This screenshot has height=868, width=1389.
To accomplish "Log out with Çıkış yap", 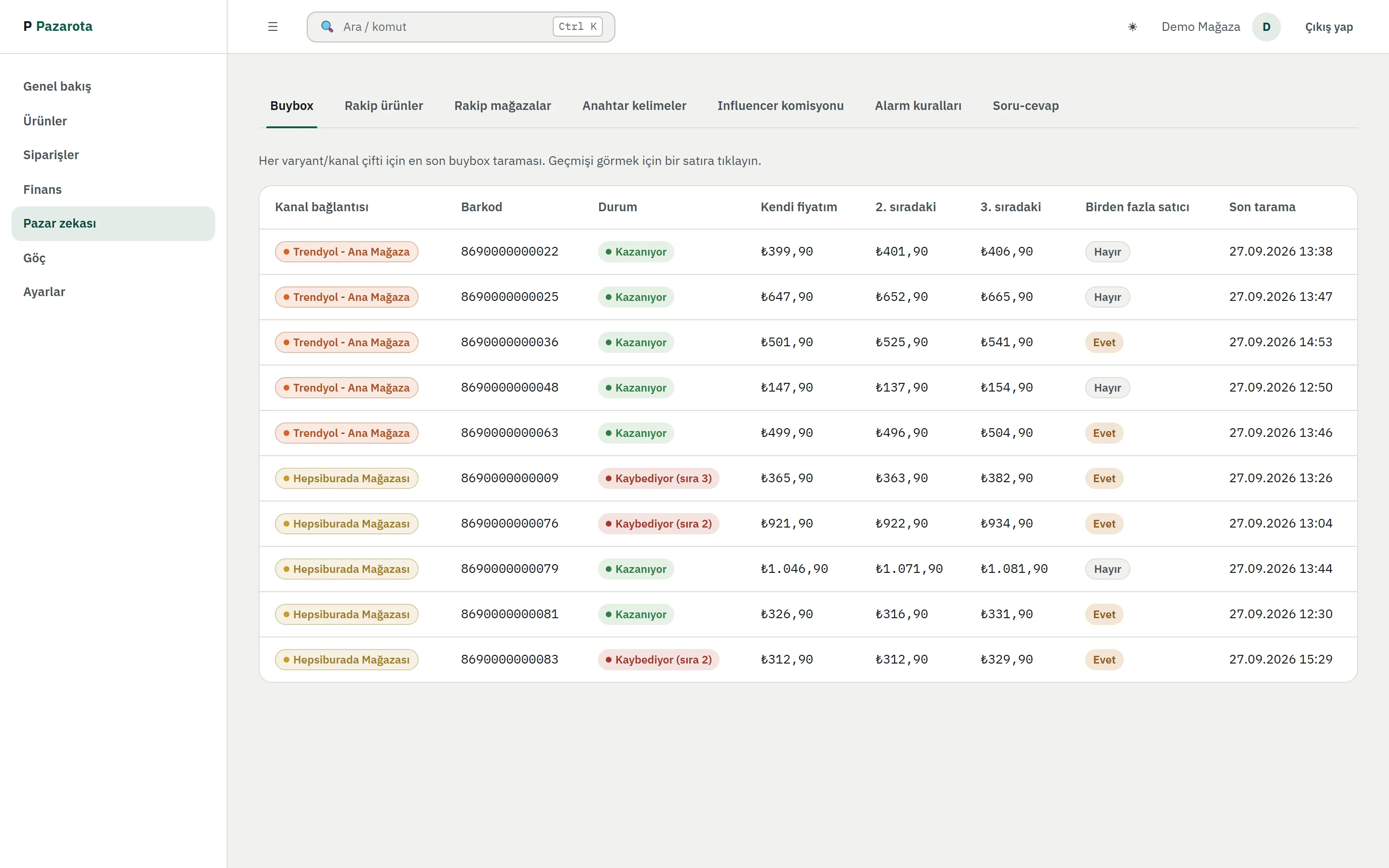I will [1328, 27].
